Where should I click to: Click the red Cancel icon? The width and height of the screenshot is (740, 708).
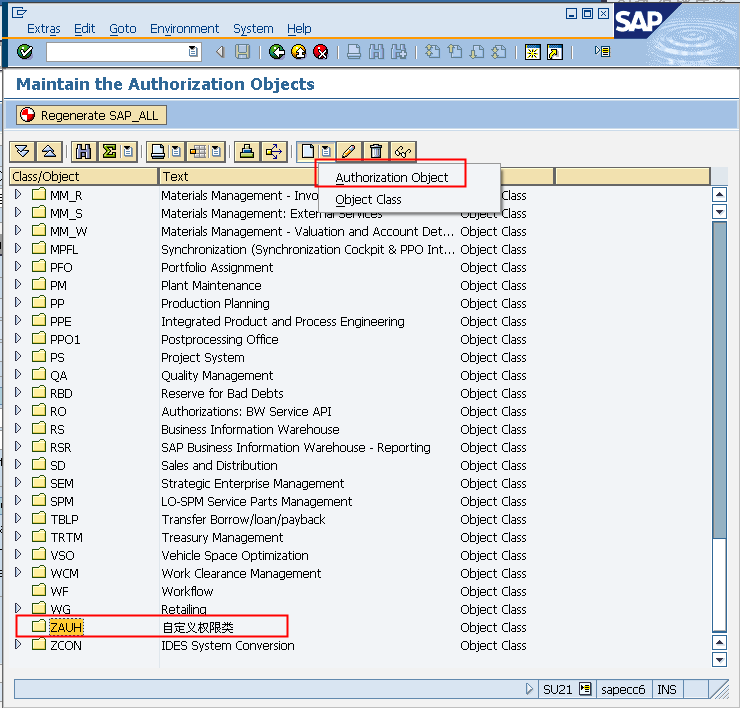[321, 51]
